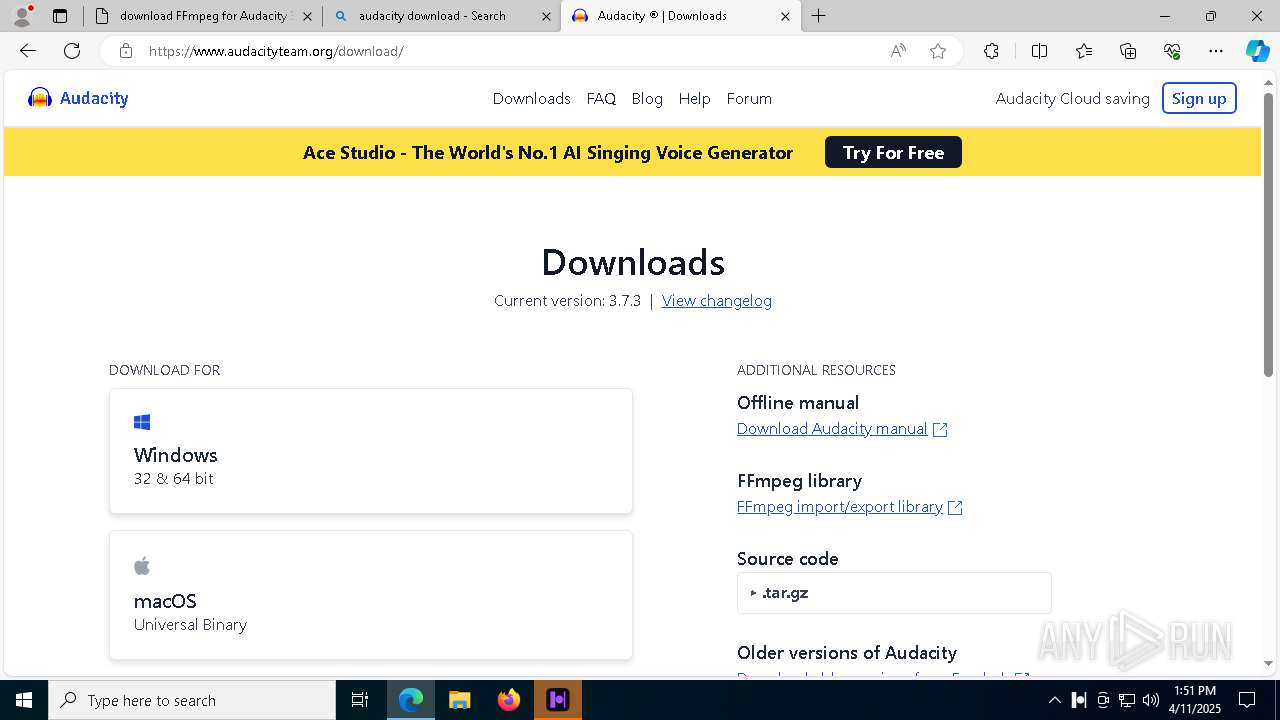
Task: Add page to favorites star icon
Action: pos(938,51)
